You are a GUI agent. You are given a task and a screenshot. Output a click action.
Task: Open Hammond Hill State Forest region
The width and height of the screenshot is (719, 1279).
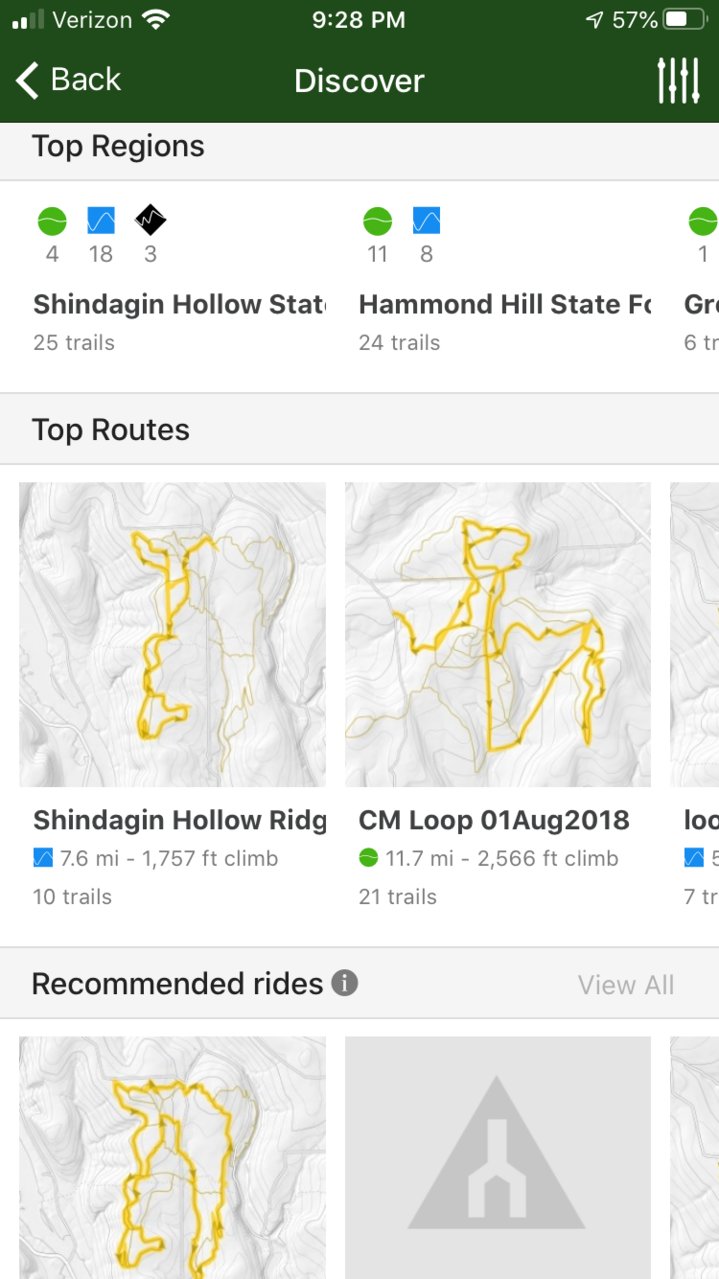pos(505,304)
